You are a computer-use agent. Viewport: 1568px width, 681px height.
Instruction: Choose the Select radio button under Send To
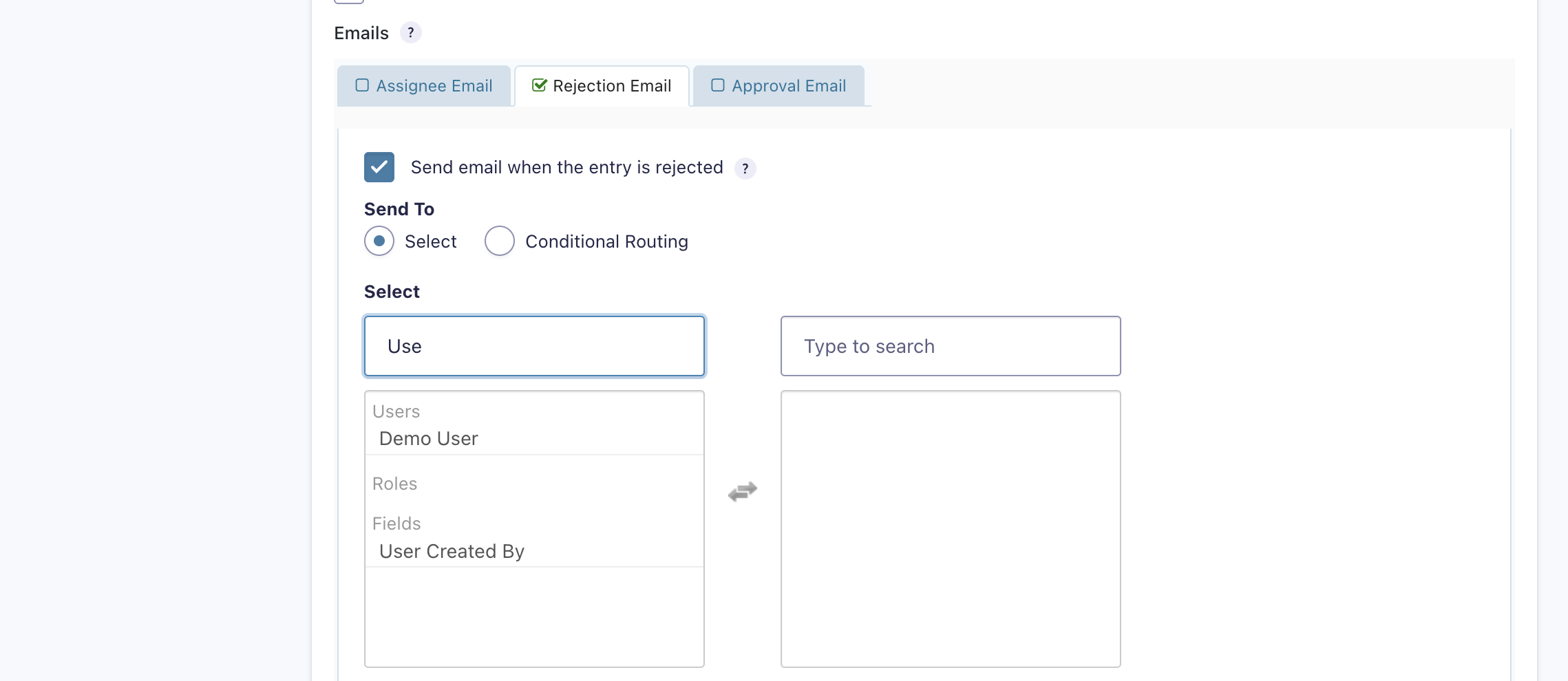(x=379, y=241)
